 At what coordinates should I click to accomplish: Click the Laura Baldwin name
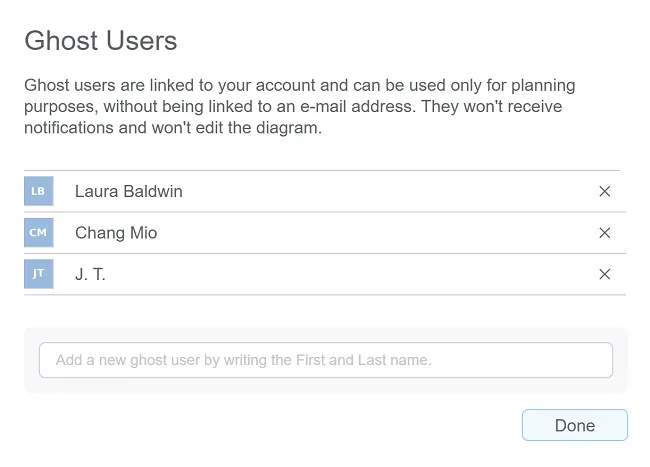(129, 191)
